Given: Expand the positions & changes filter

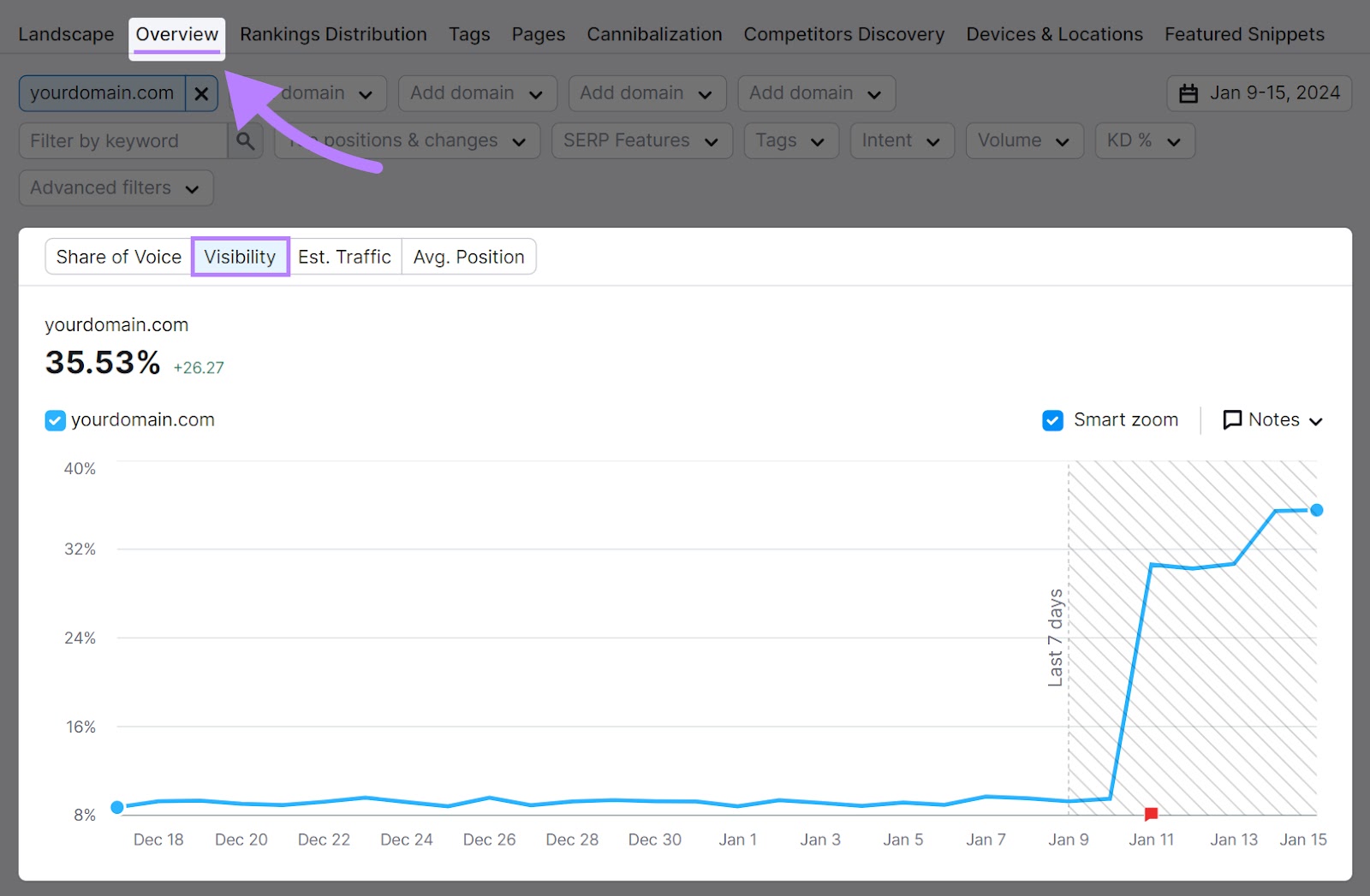Looking at the screenshot, I should [x=408, y=140].
